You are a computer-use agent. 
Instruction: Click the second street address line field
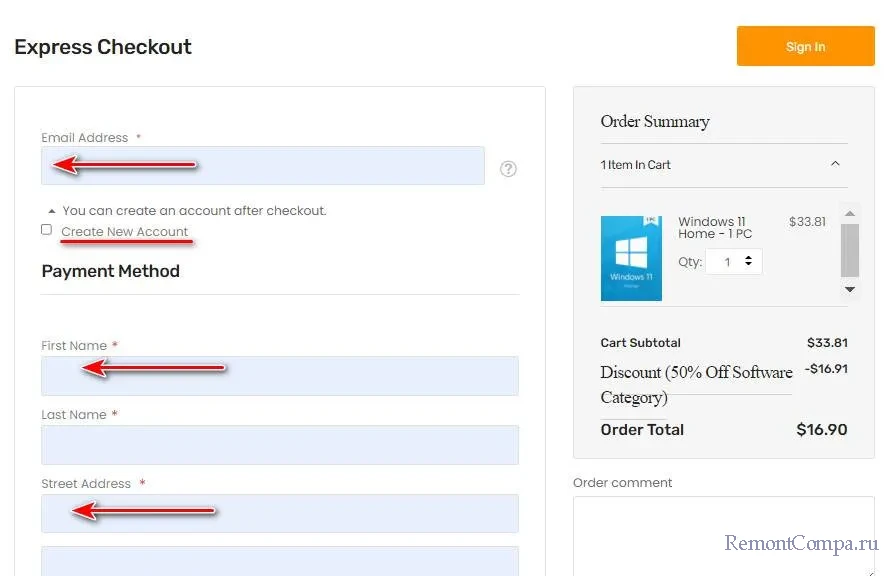tap(279, 560)
